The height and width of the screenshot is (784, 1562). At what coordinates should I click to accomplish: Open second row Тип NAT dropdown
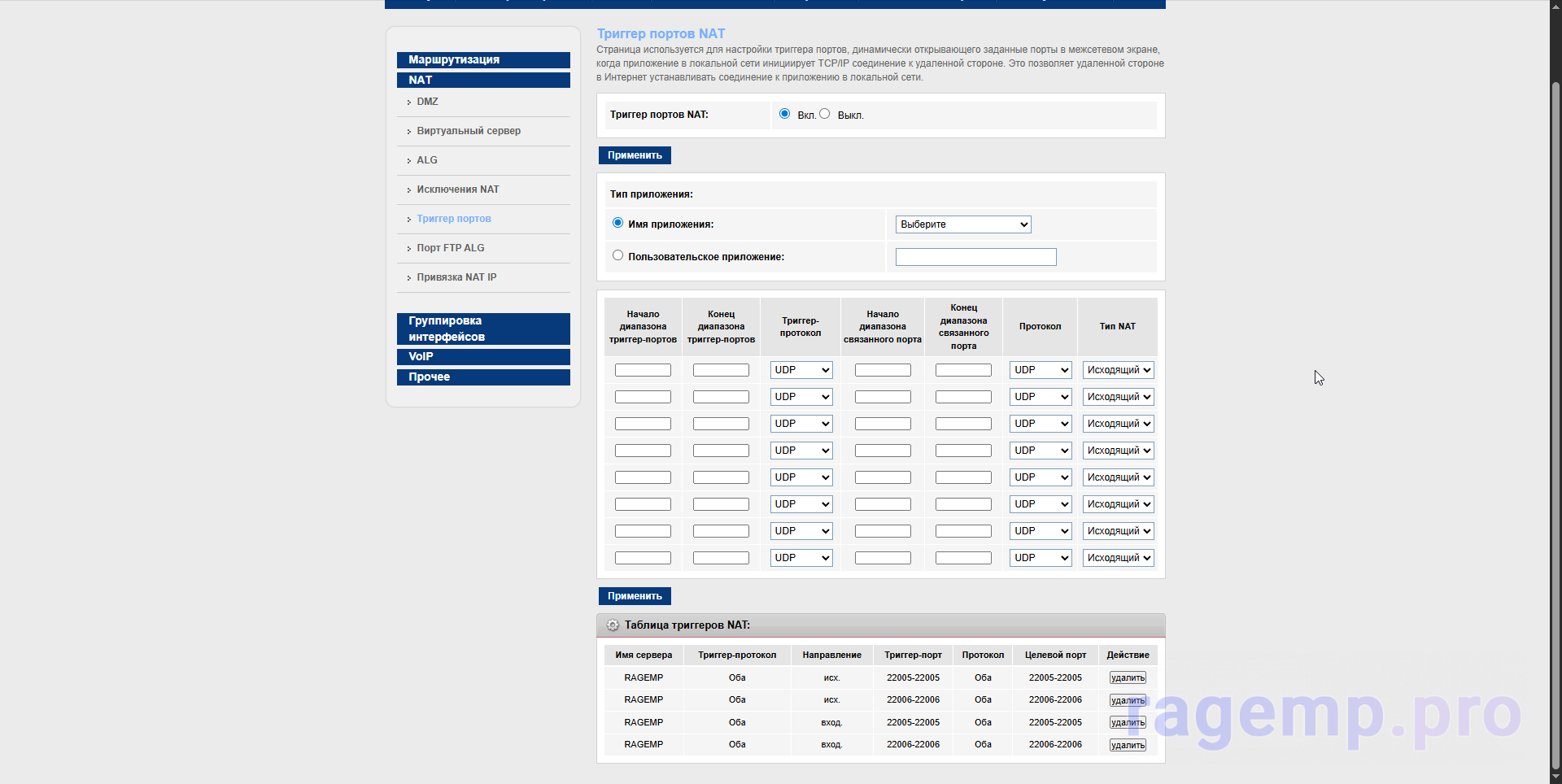tap(1118, 397)
